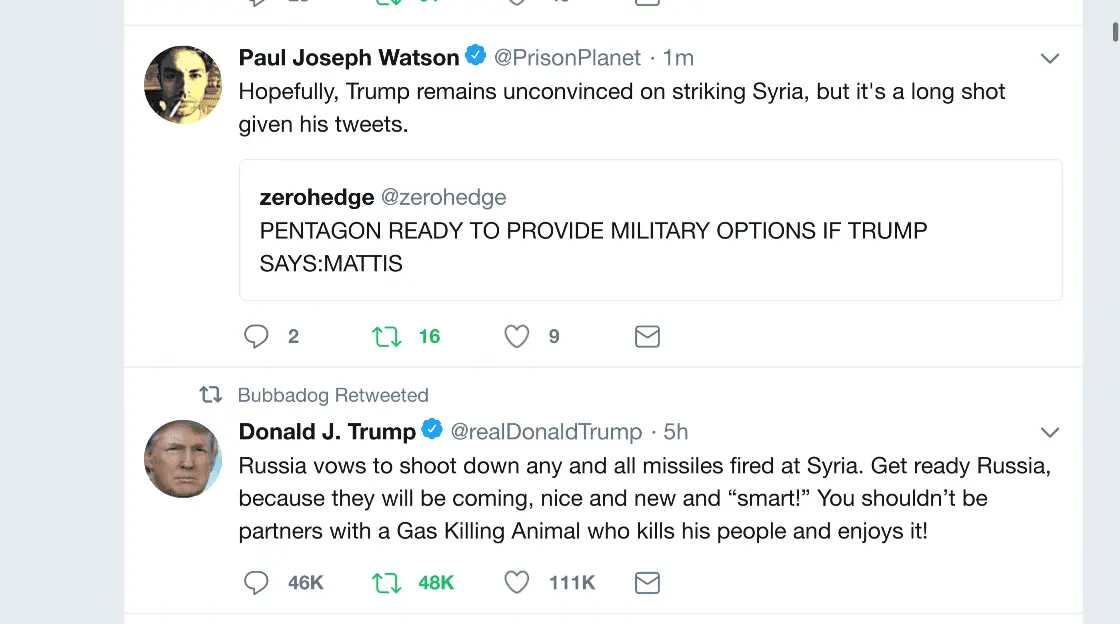Reply to Donald J. Trump's tweet
The height and width of the screenshot is (624, 1120).
pos(257,583)
